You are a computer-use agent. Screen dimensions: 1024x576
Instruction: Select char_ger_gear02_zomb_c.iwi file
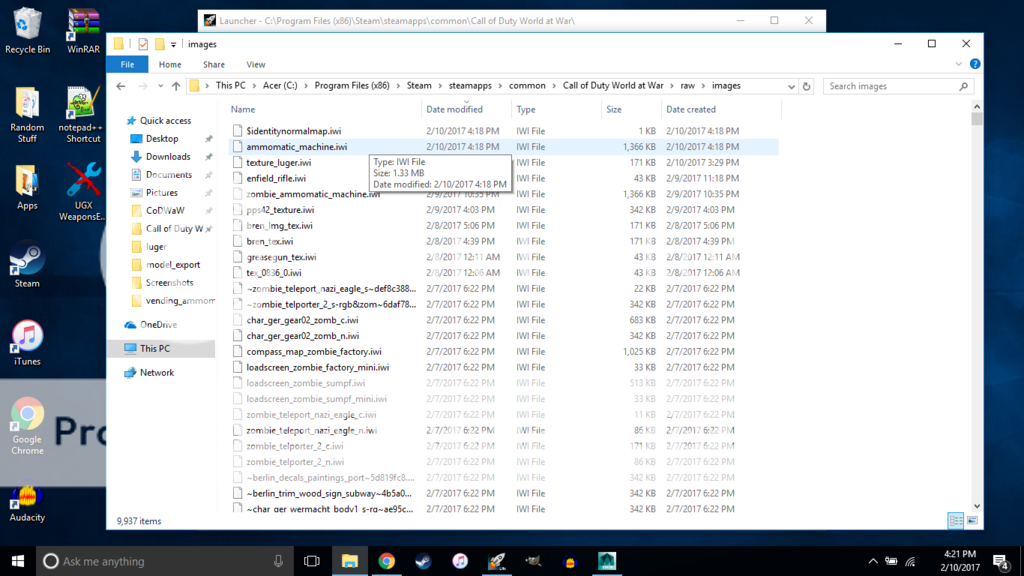pos(302,320)
